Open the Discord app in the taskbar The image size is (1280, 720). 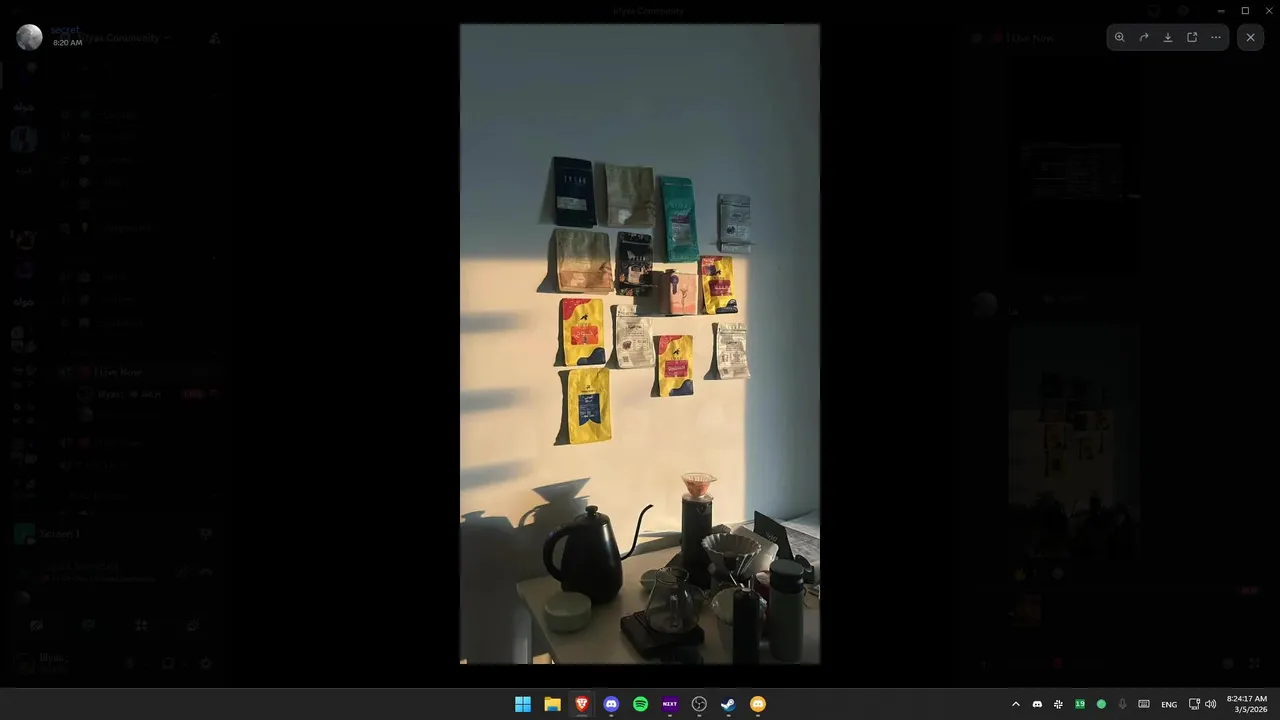tap(611, 704)
